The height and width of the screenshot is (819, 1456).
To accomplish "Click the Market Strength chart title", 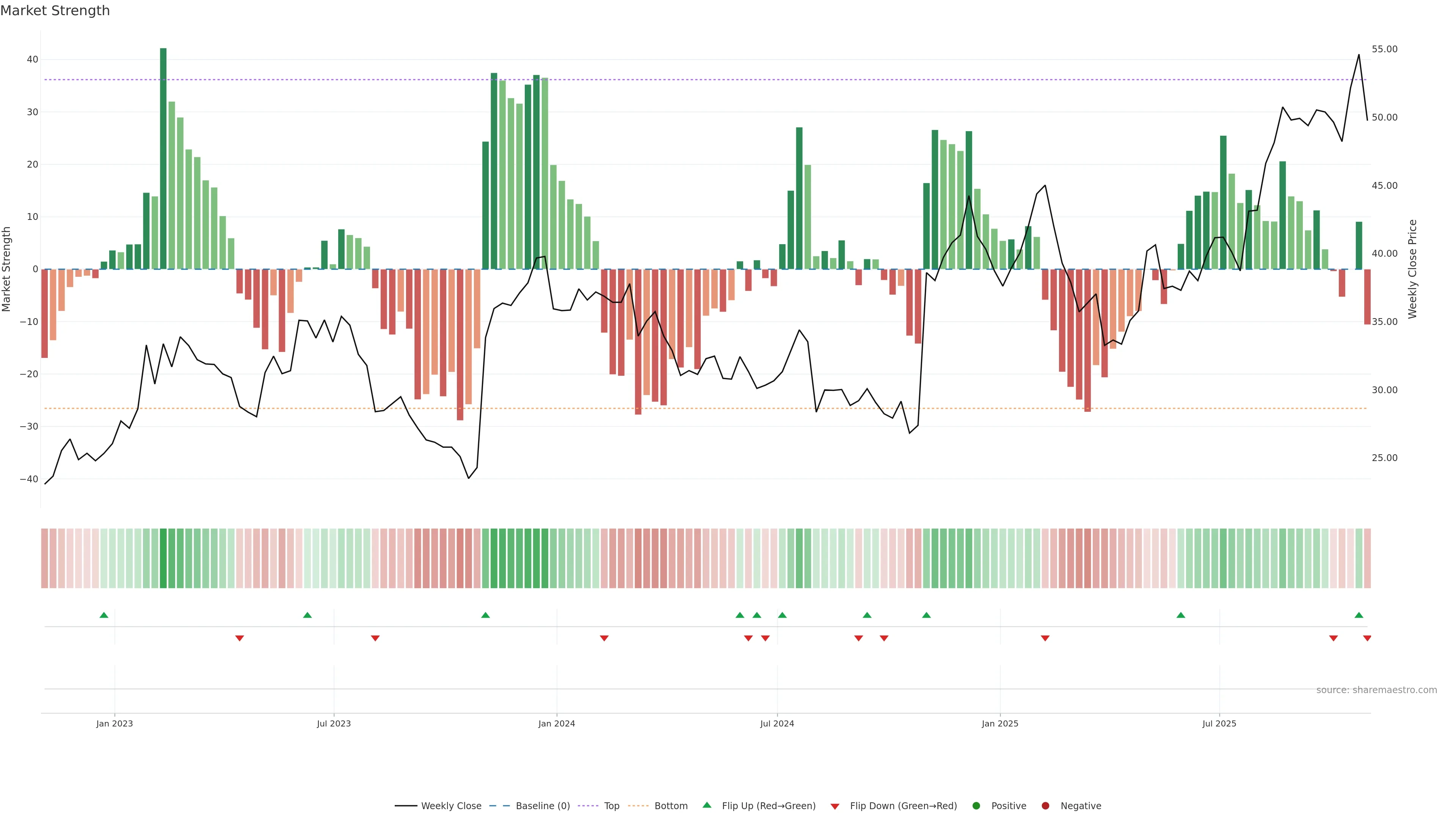I will 55,11.
